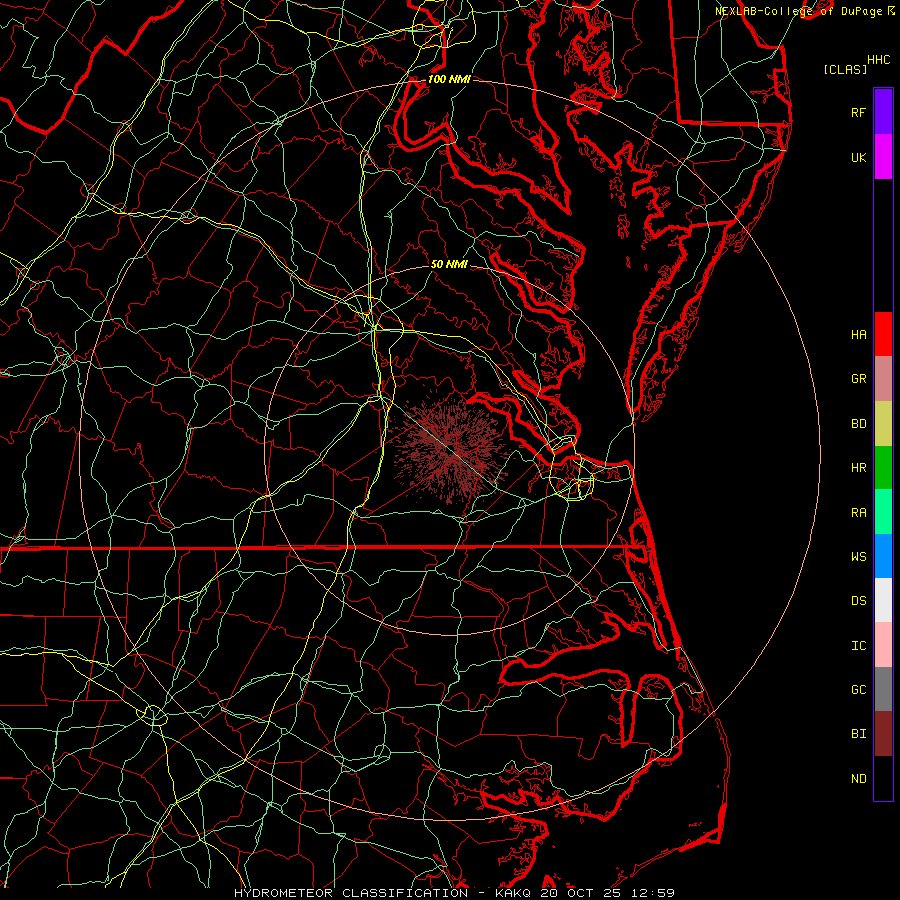Click the 50 NMI range ring label
Viewport: 900px width, 900px height.
click(x=449, y=264)
